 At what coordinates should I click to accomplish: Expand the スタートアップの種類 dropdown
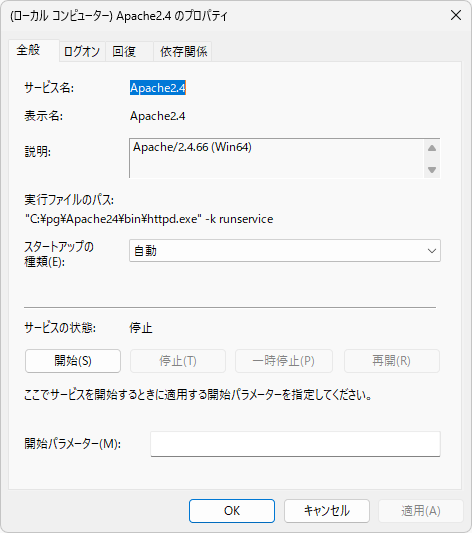click(285, 251)
